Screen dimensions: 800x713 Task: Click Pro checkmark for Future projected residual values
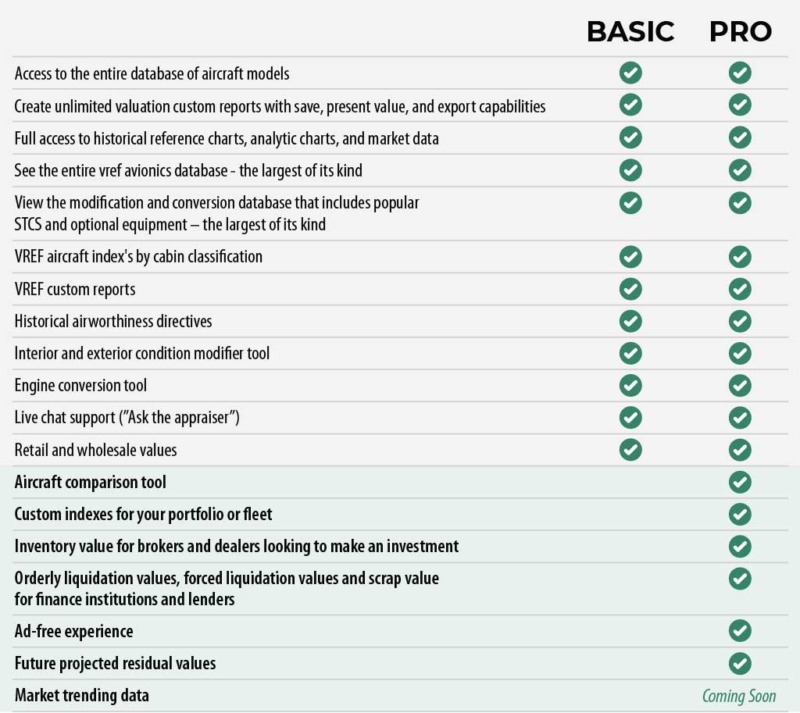point(740,663)
